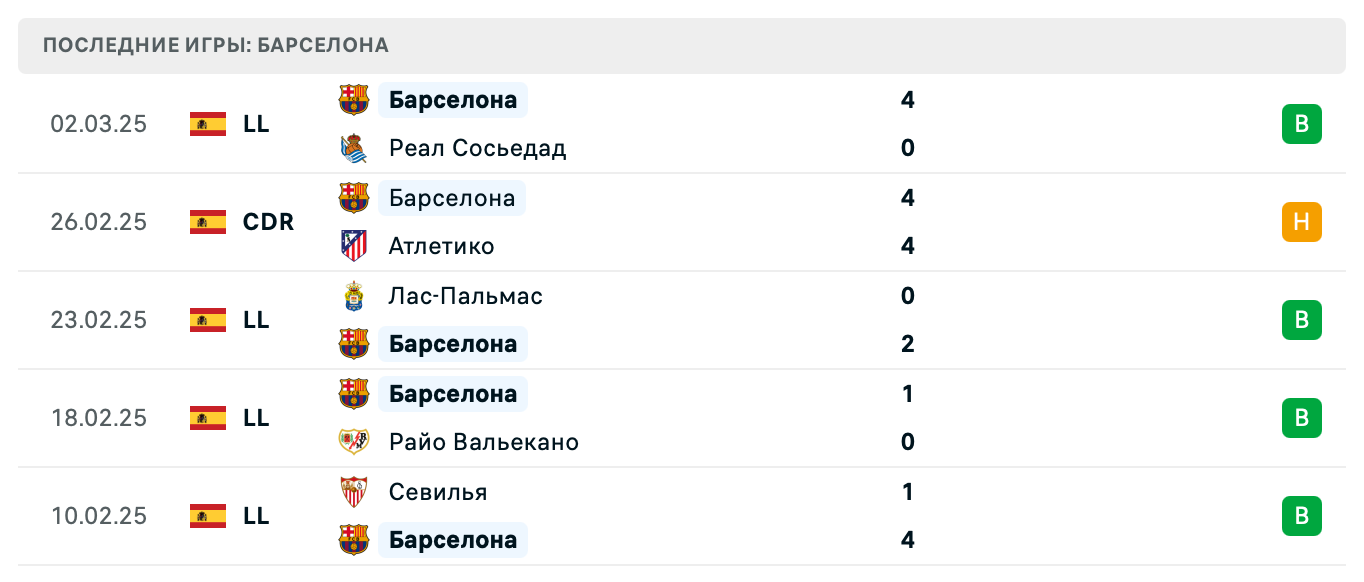Screen dimensions: 1364x582
Task: Click the Atletico Madrid crest icon
Action: click(354, 245)
